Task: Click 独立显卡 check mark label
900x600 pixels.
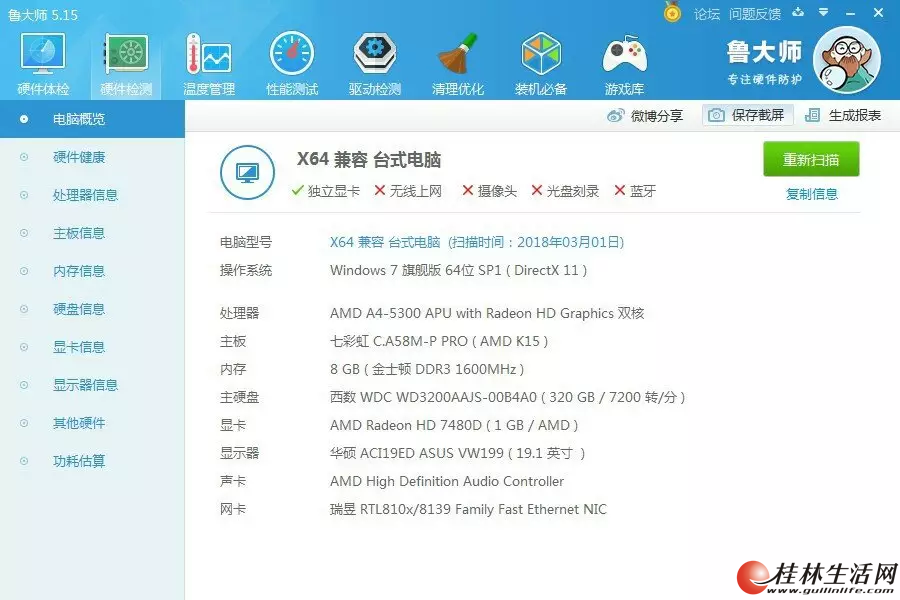Action: click(x=325, y=191)
